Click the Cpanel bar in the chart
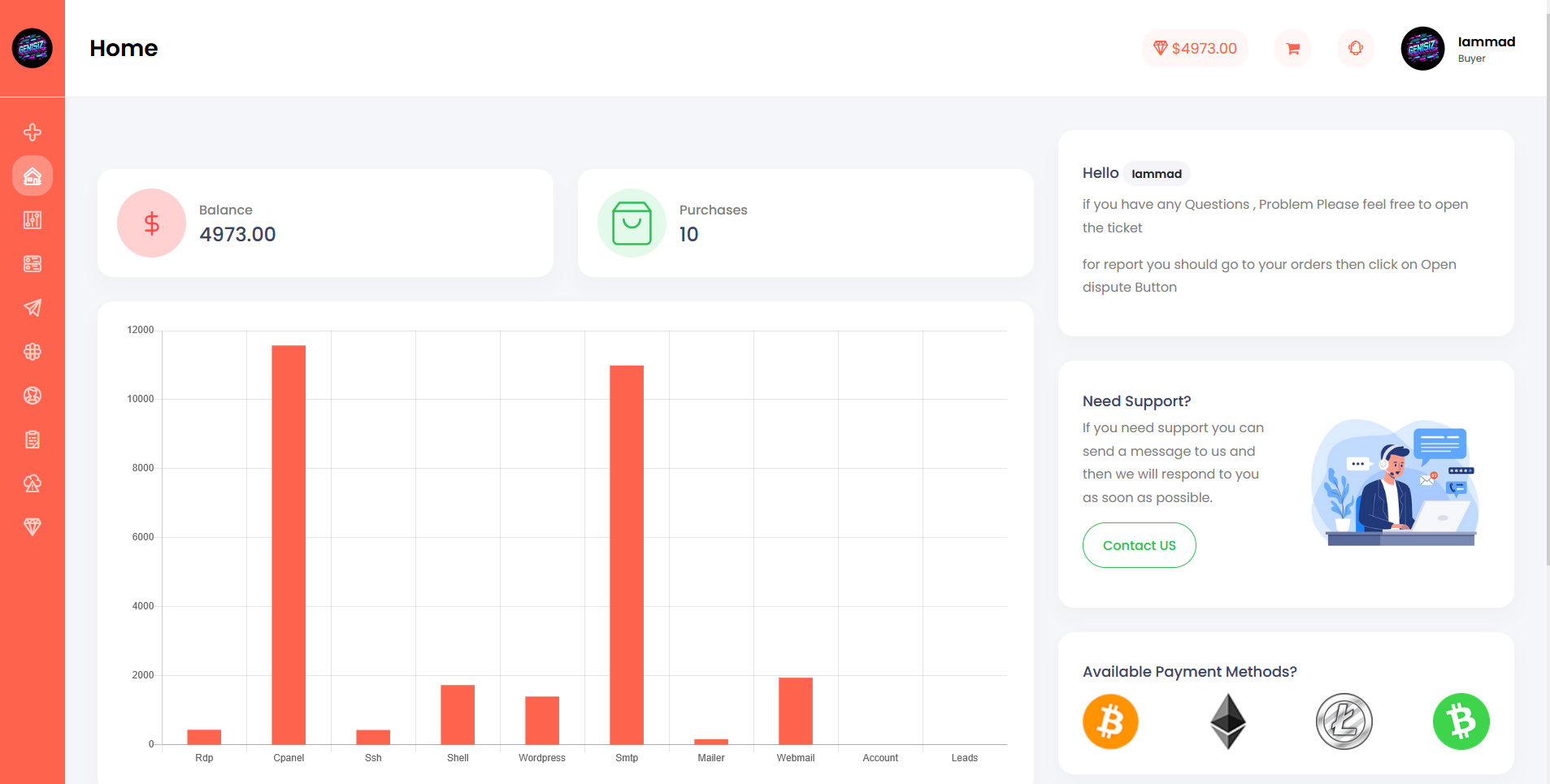Screen dimensions: 1550x784 [289, 544]
